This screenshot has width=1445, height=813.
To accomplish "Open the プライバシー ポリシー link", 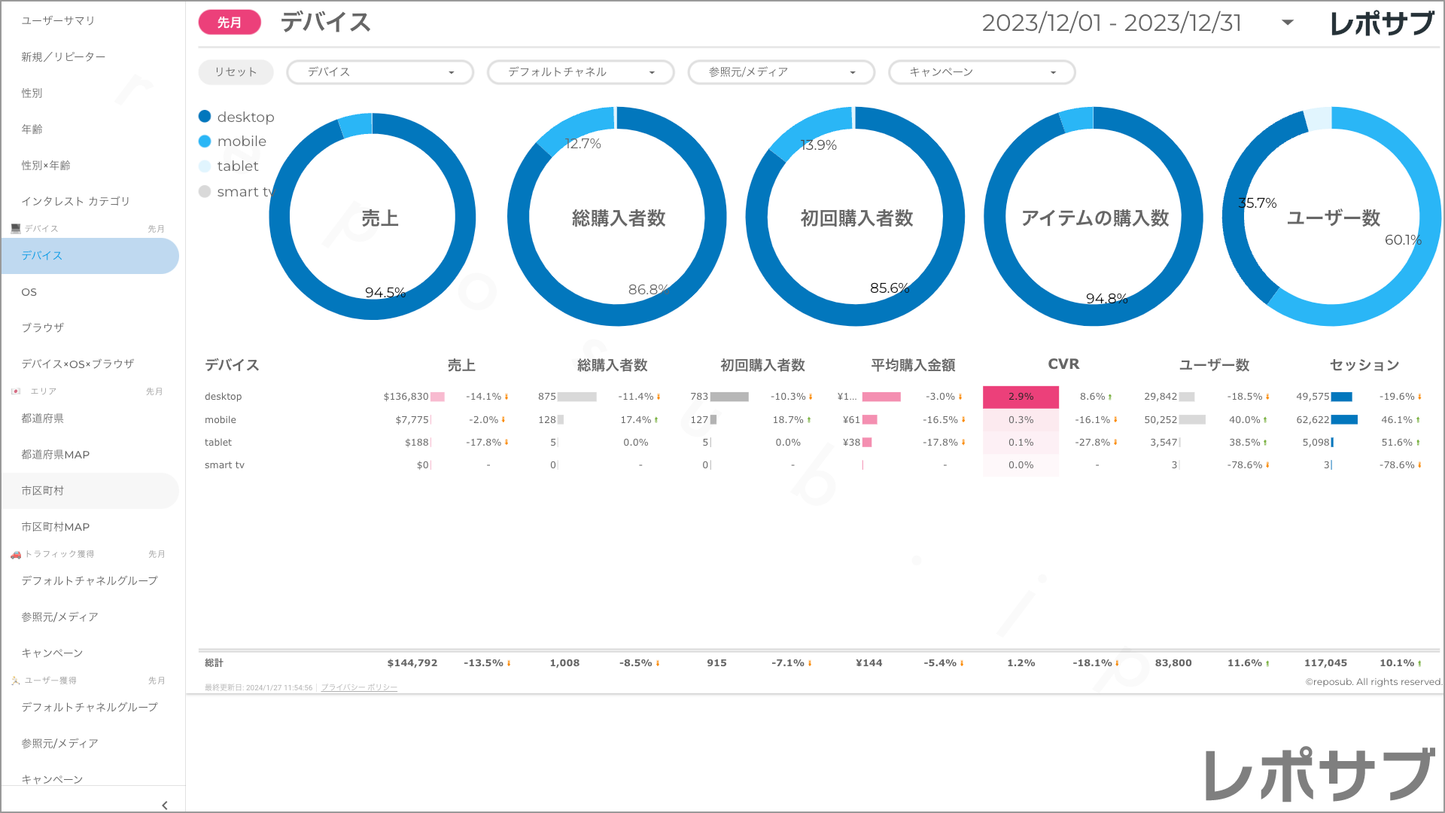I will tap(359, 688).
